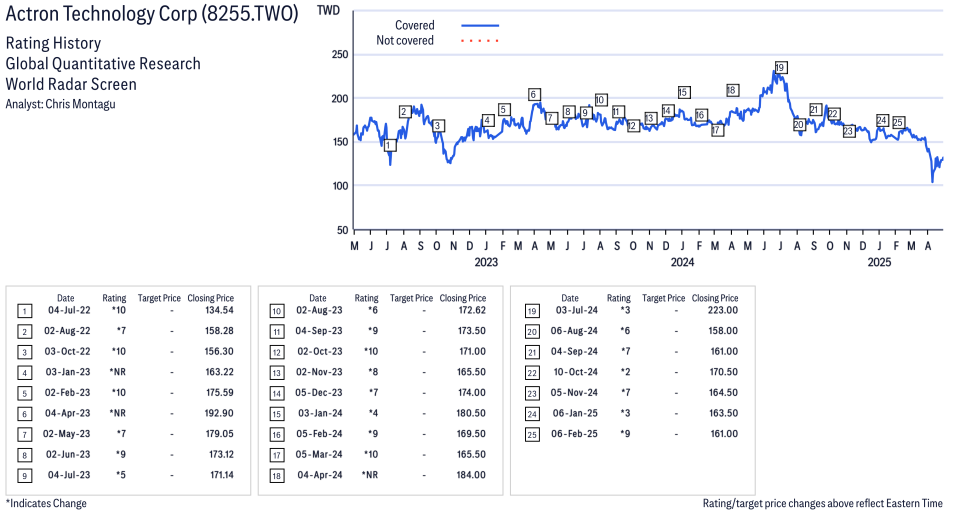Click row number box 4 in the table
Screen dimensions: 954x510
24,373
